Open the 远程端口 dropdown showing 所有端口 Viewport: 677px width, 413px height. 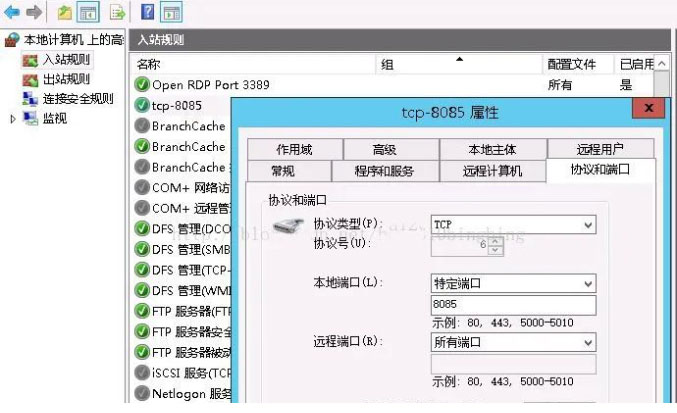512,342
